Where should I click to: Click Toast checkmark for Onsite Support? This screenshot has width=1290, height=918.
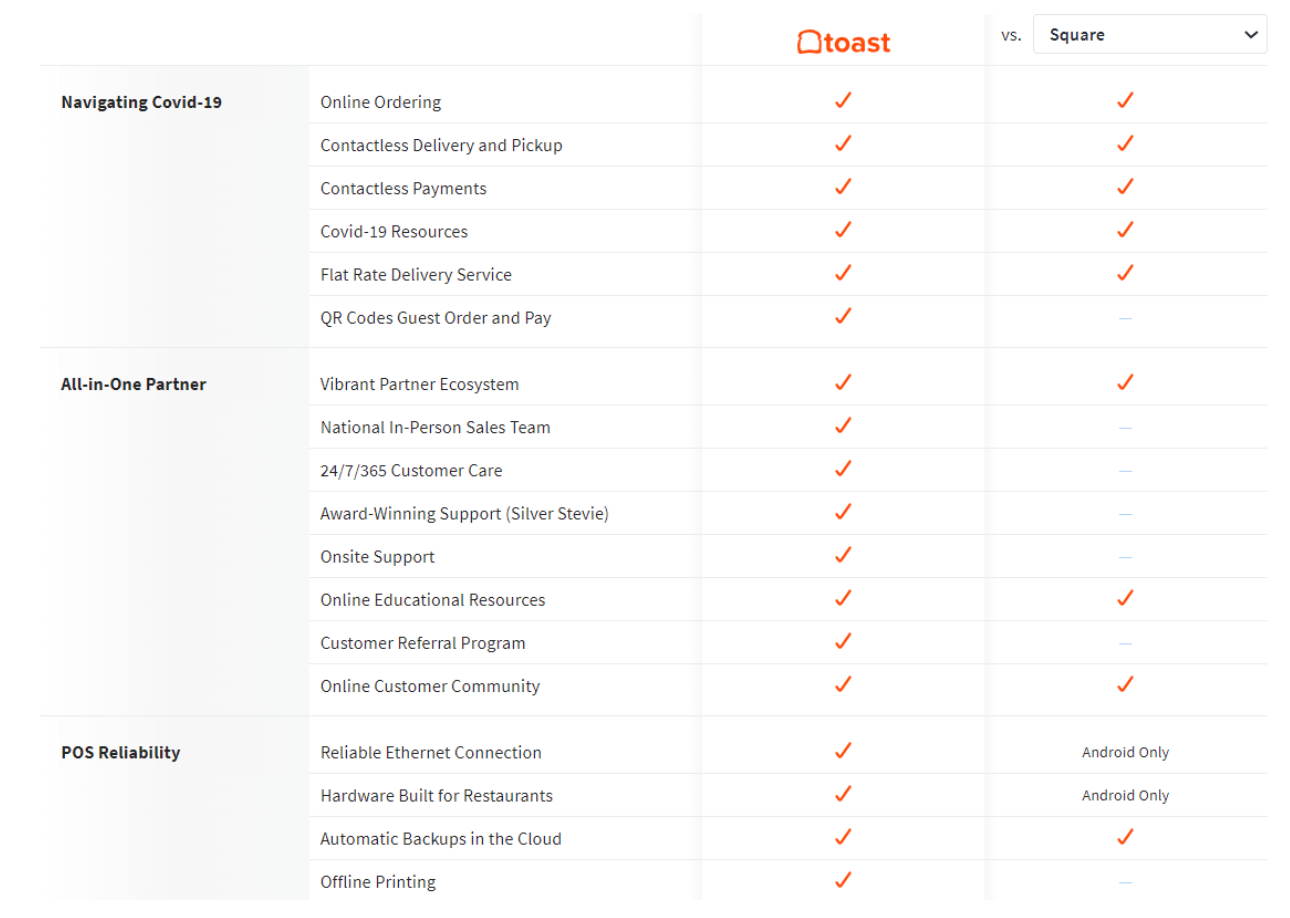[843, 554]
